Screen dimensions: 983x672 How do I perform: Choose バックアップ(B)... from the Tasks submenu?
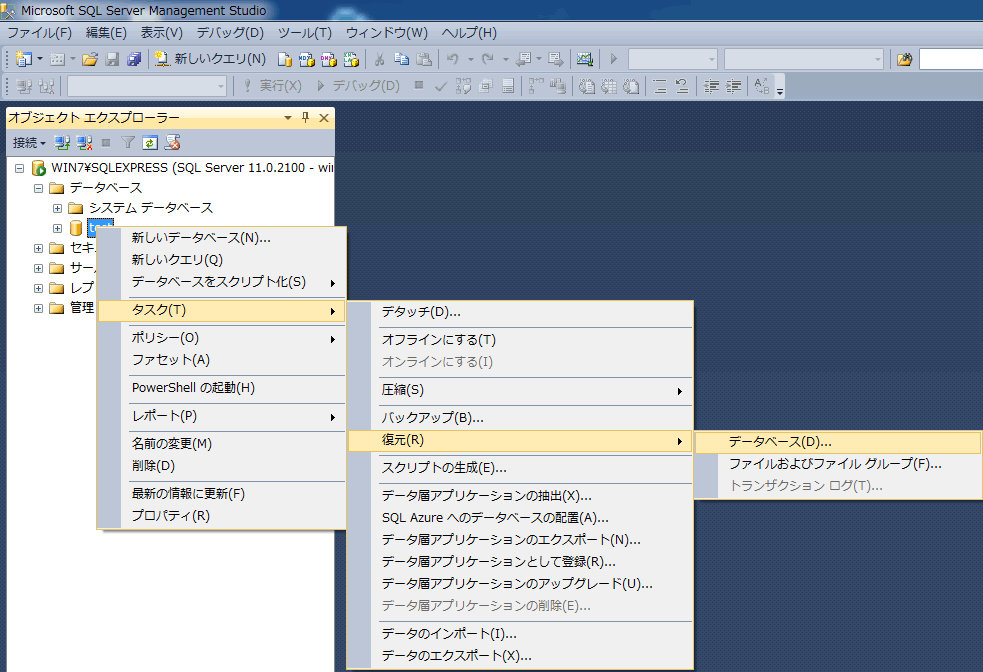[432, 417]
